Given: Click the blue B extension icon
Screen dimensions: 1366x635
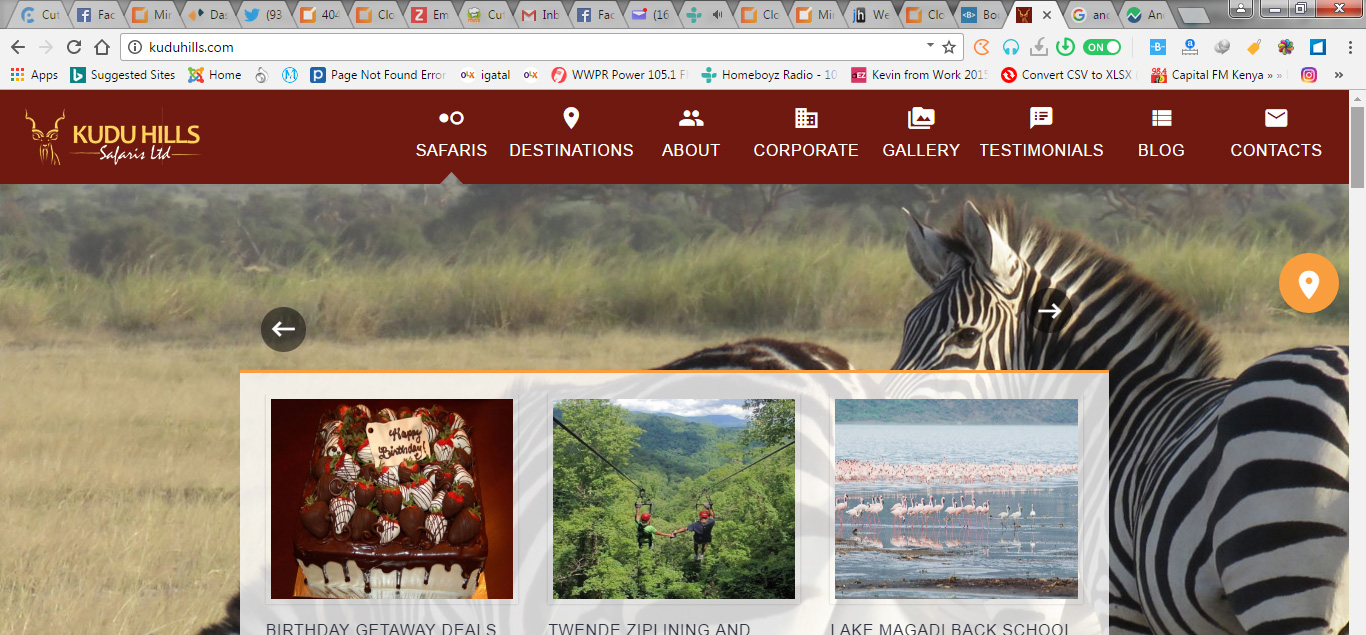Looking at the screenshot, I should coord(1158,47).
